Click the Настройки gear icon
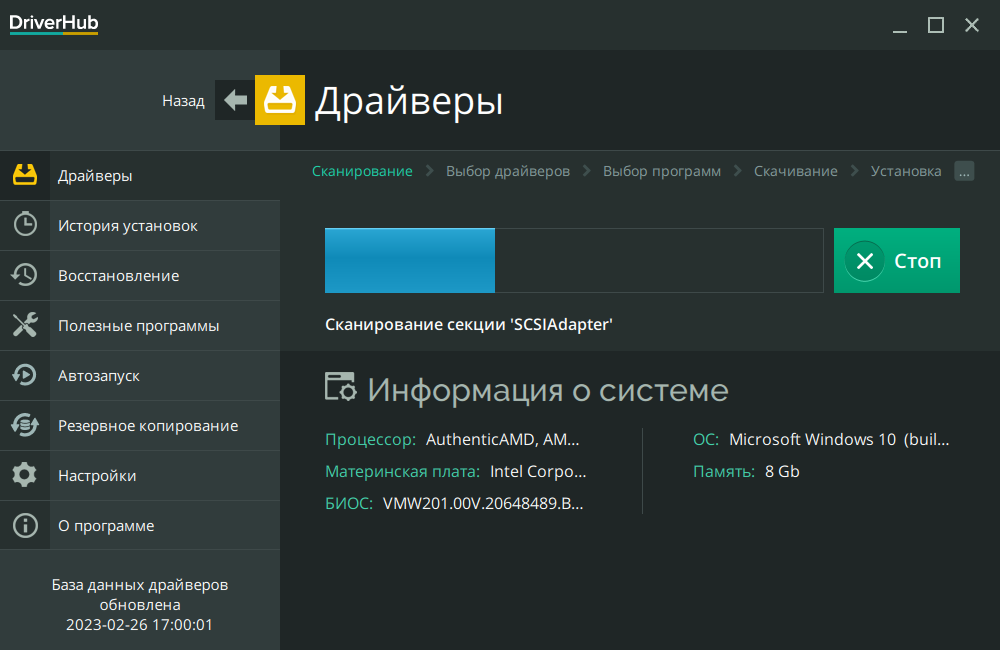The image size is (1000, 650). point(25,475)
